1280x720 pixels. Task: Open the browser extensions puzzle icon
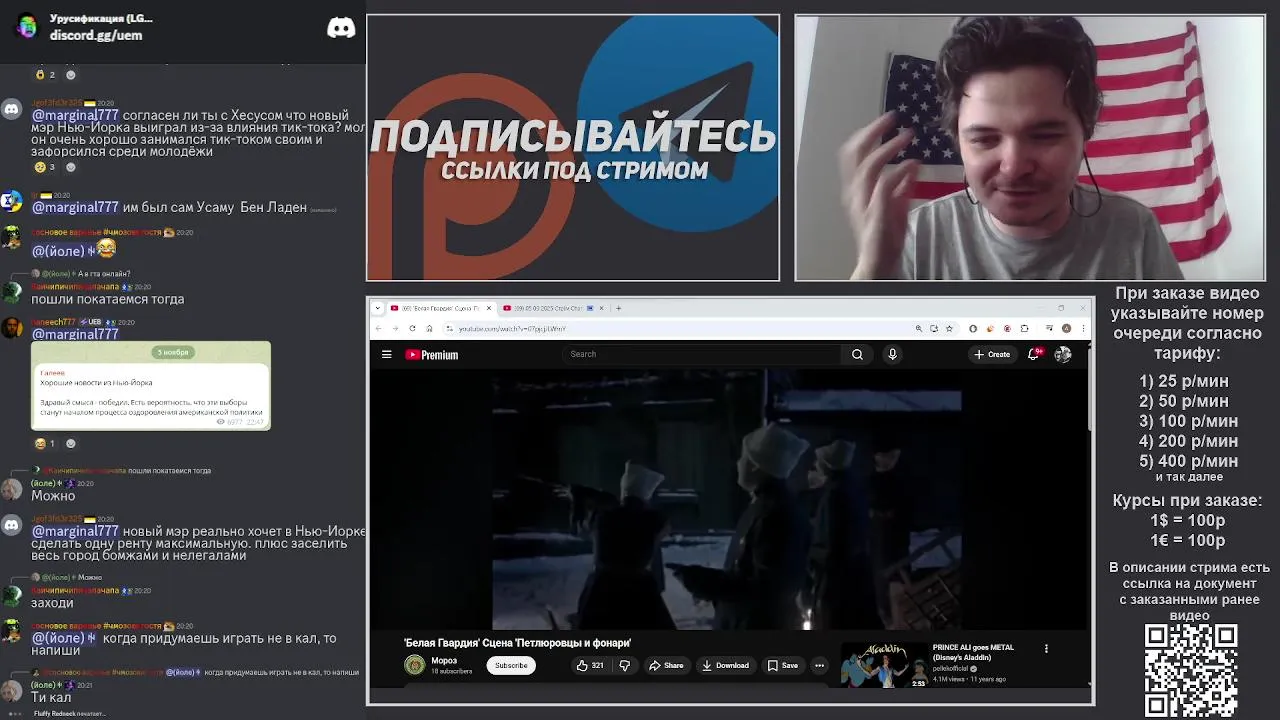coord(1024,328)
